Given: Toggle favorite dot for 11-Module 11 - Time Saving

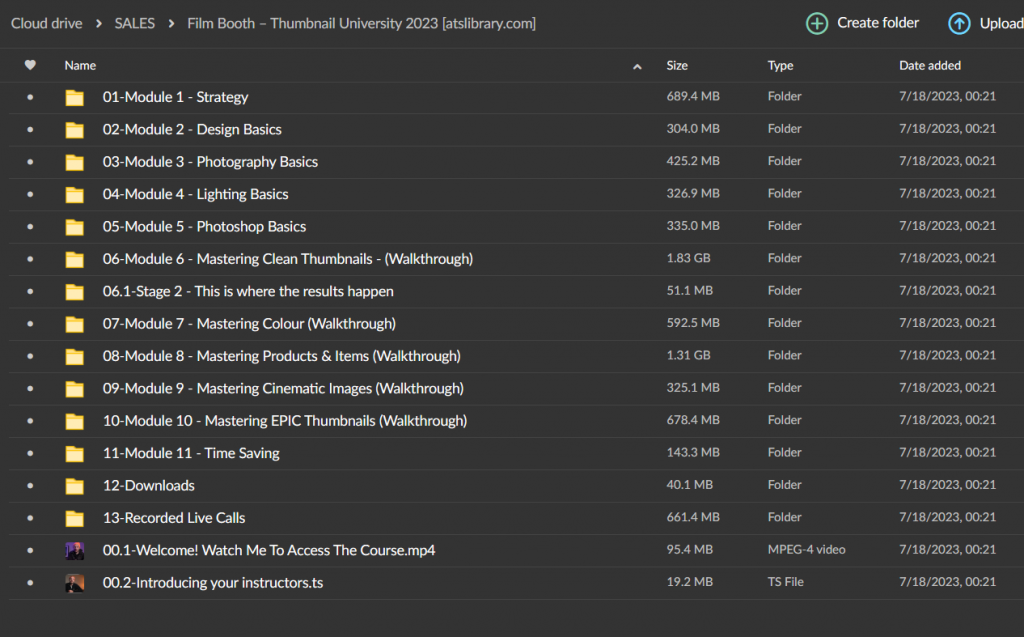Looking at the screenshot, I should point(30,453).
